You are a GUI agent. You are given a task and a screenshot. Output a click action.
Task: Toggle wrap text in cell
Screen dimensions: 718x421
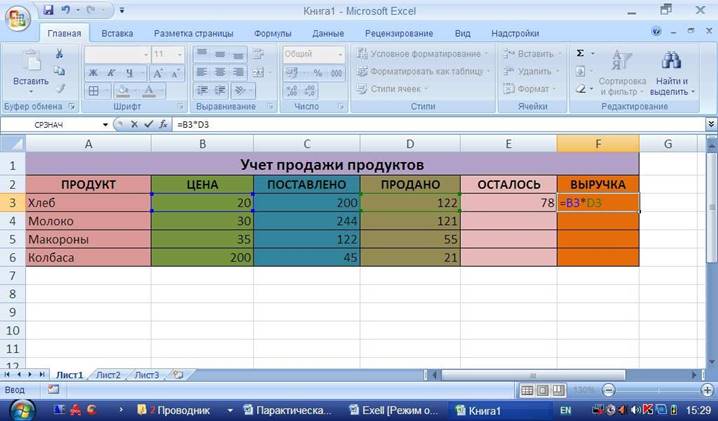(258, 54)
